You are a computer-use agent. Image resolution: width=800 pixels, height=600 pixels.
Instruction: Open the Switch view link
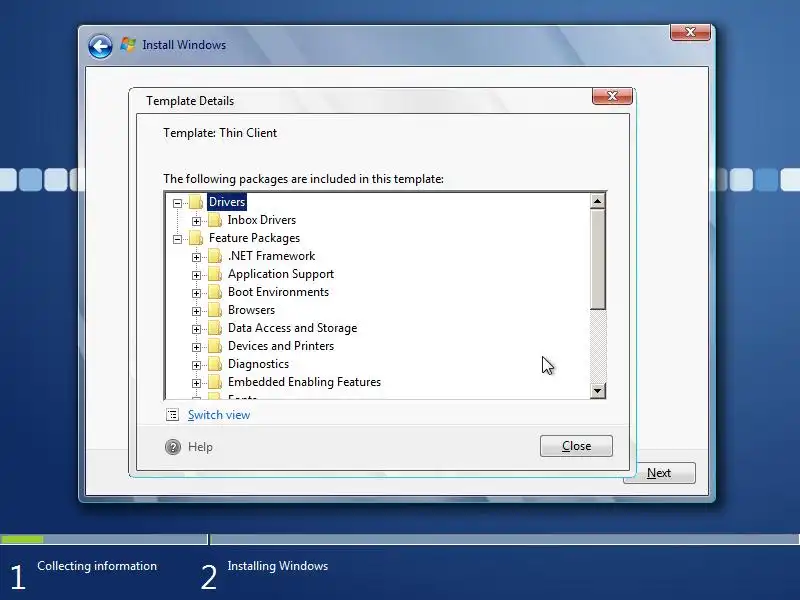(x=219, y=415)
